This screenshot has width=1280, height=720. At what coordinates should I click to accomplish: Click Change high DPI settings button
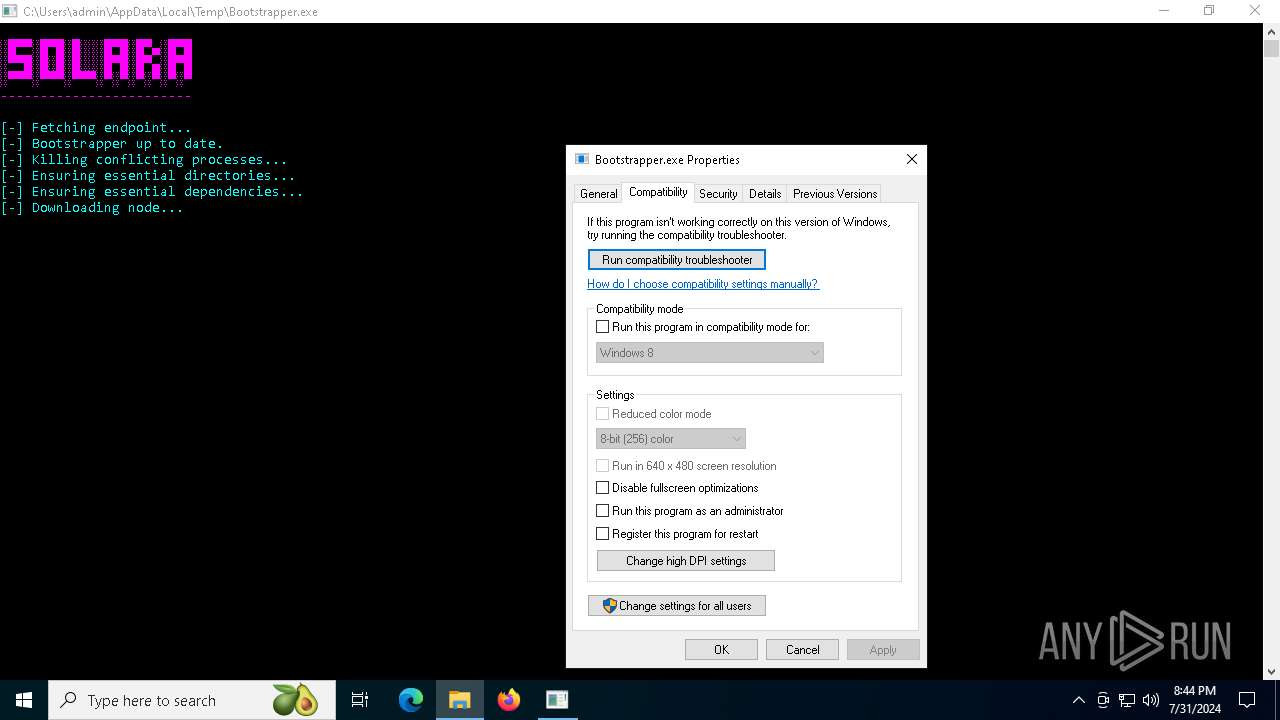(x=686, y=561)
